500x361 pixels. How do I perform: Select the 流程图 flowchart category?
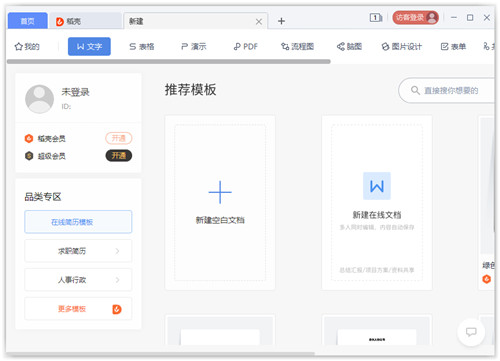297,46
